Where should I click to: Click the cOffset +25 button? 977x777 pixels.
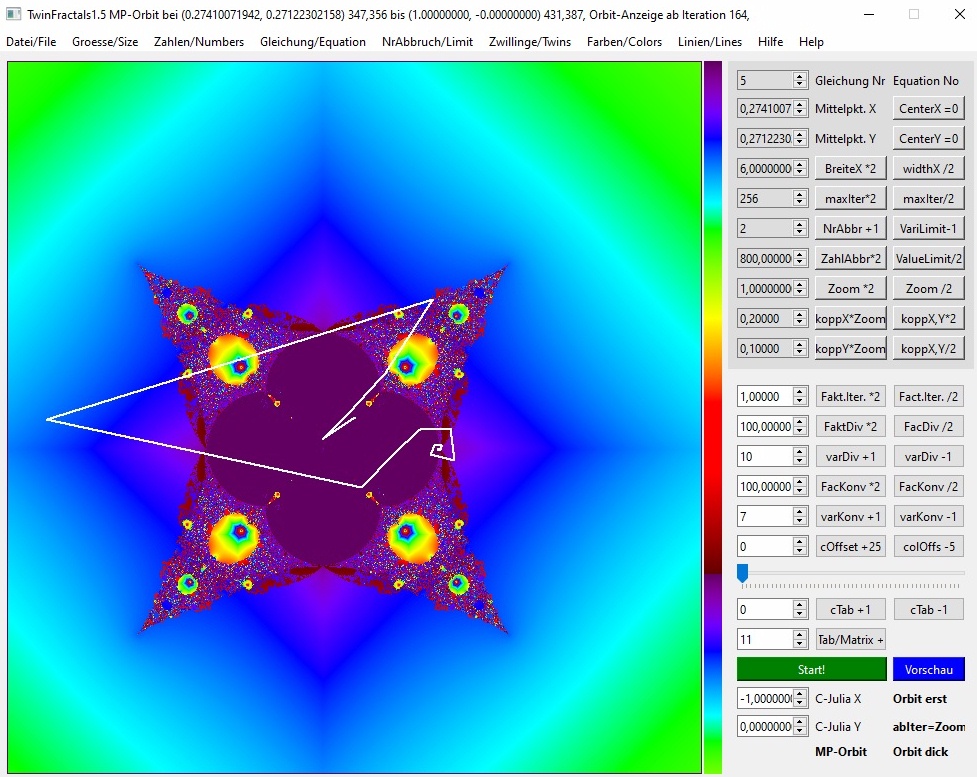pos(851,546)
